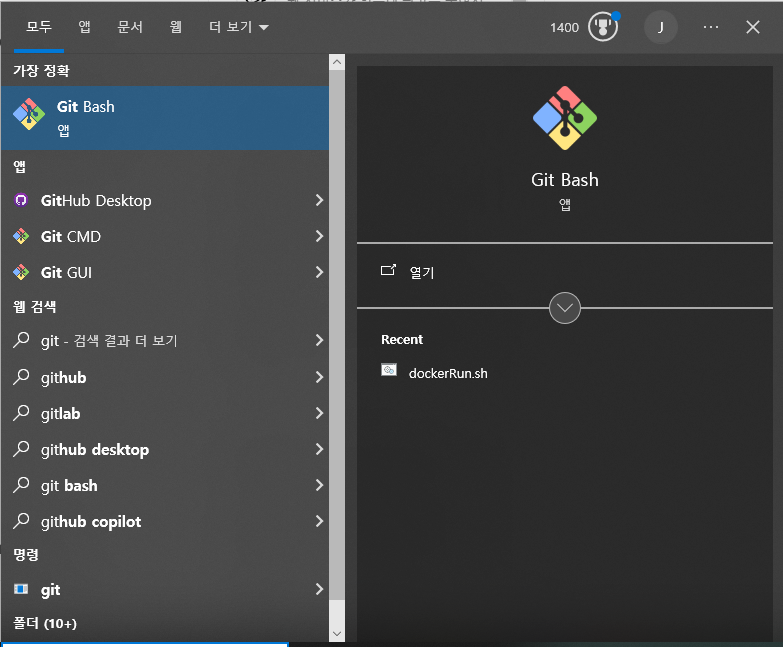Click the results scrollbar down arrow
The width and height of the screenshot is (783, 647).
point(337,634)
